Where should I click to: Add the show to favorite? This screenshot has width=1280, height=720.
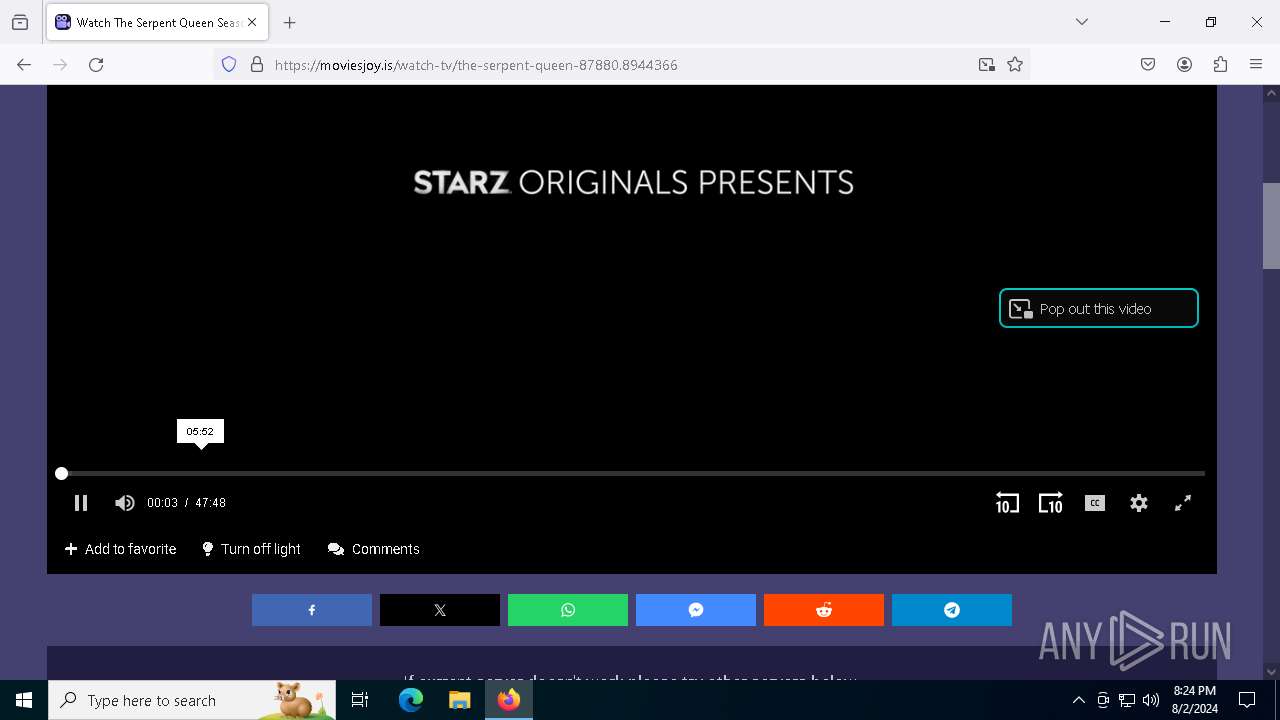tap(120, 549)
